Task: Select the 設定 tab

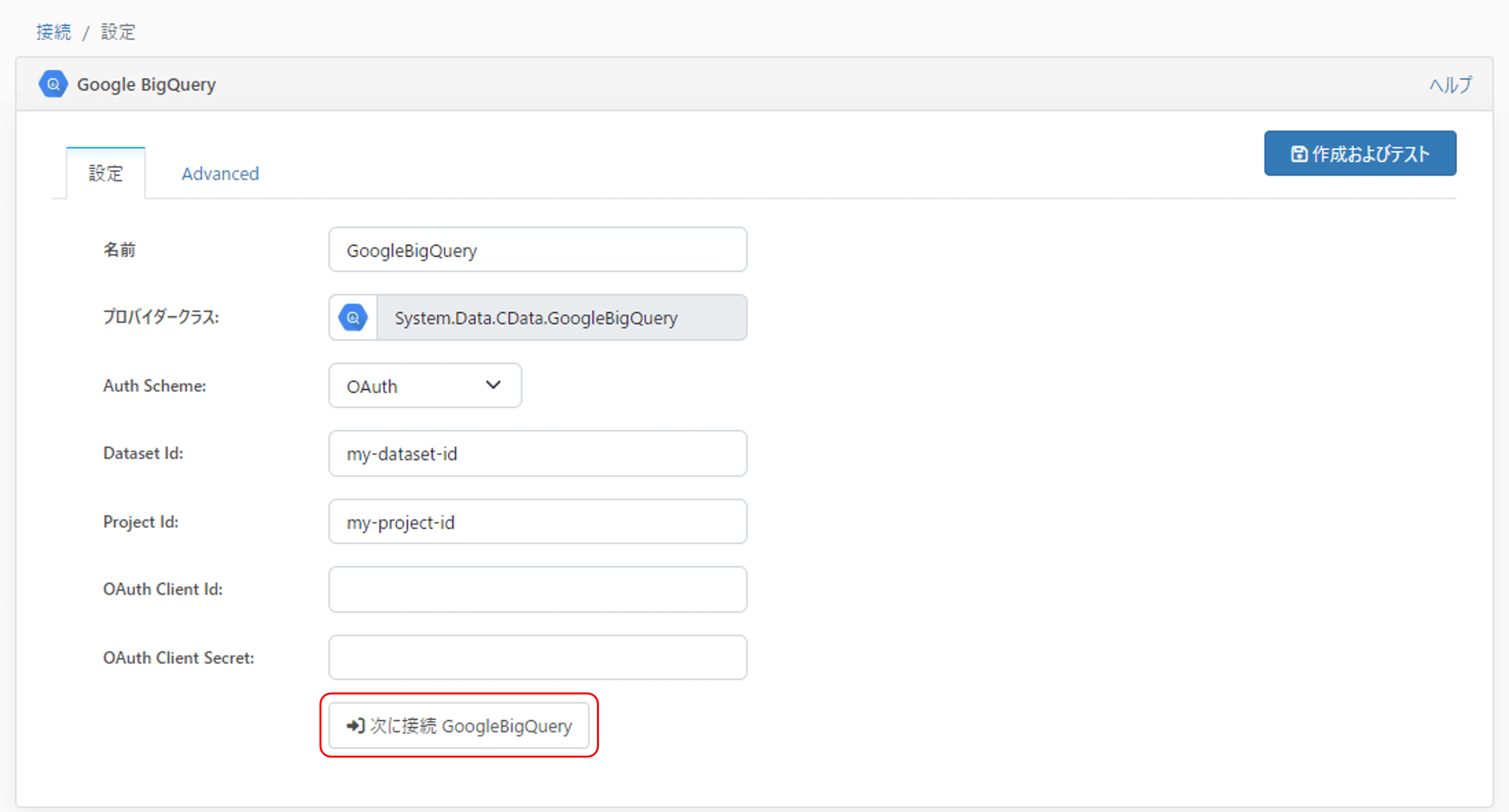Action: [x=106, y=174]
